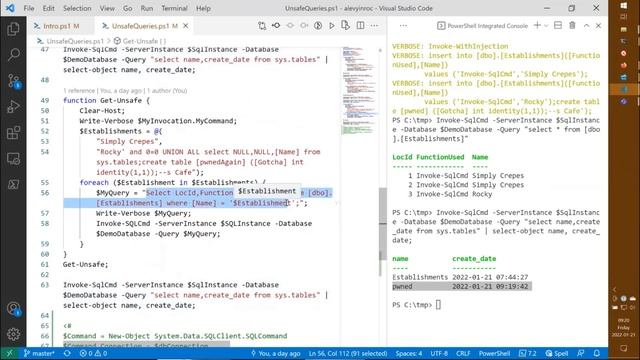Maximize panel size with chevron up

(x=587, y=26)
